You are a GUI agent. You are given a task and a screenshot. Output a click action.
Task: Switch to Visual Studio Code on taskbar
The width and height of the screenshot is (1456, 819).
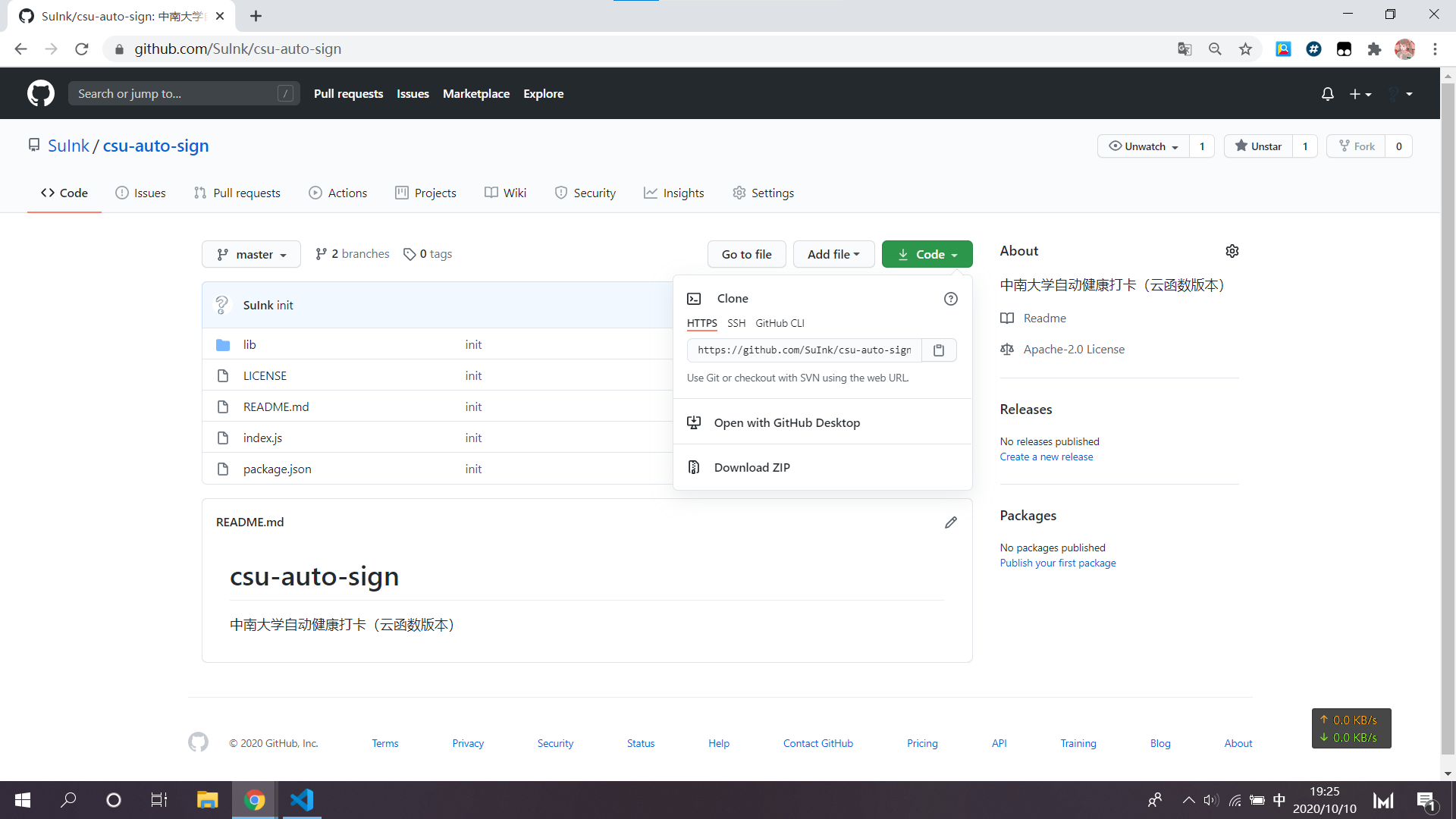302,800
